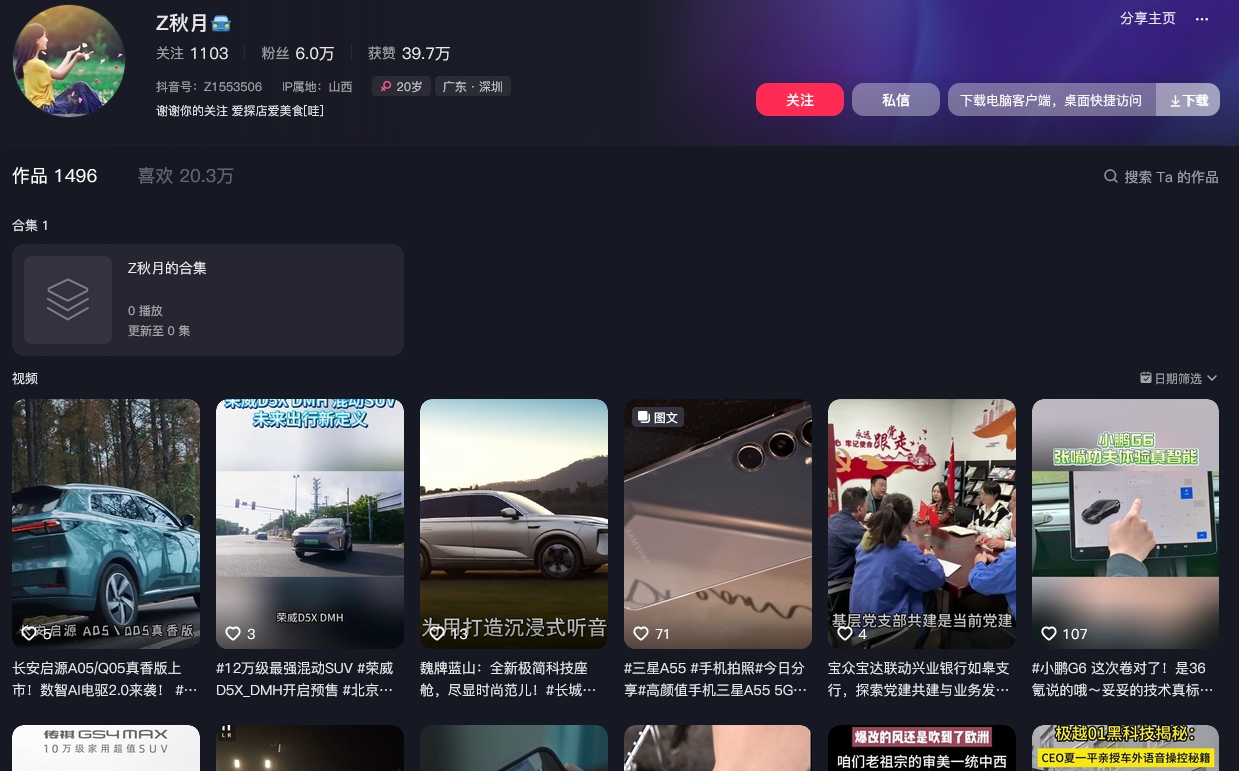Image resolution: width=1239 pixels, height=771 pixels.
Task: Open the three-dot more options menu
Action: pyautogui.click(x=1202, y=19)
